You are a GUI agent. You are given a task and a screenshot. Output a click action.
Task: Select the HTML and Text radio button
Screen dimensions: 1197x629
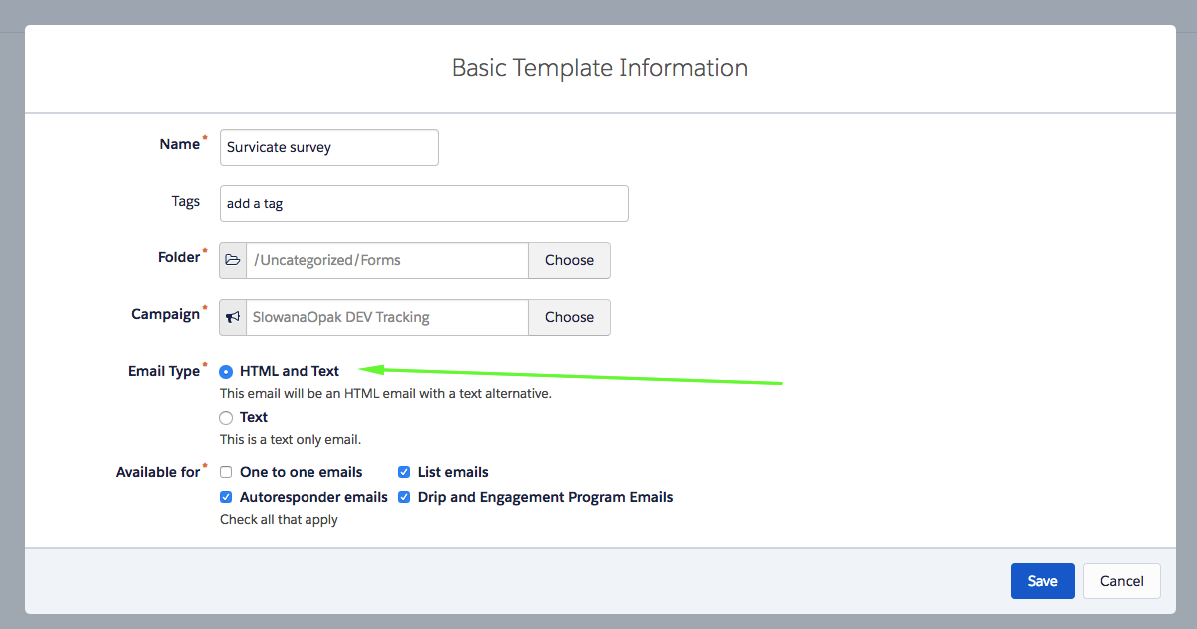pos(226,371)
